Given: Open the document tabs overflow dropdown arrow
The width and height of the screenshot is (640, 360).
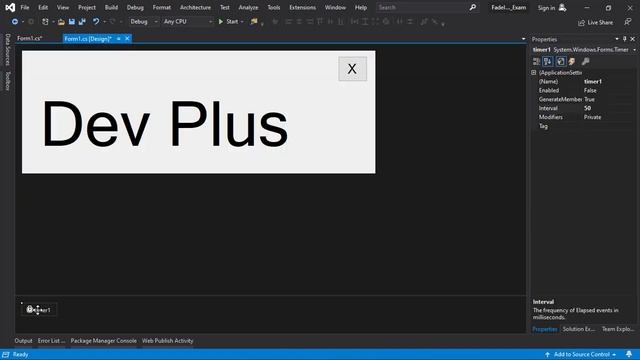Looking at the screenshot, I should 523,39.
